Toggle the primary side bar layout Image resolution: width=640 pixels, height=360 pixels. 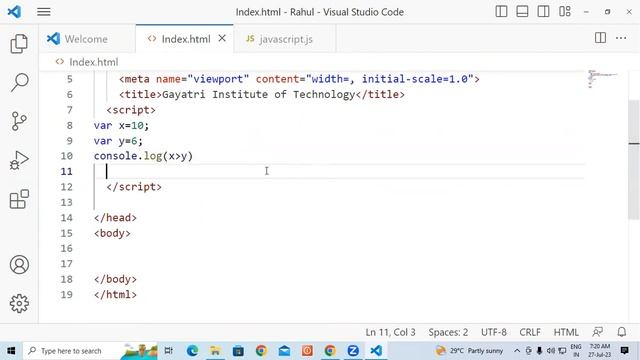click(x=501, y=11)
